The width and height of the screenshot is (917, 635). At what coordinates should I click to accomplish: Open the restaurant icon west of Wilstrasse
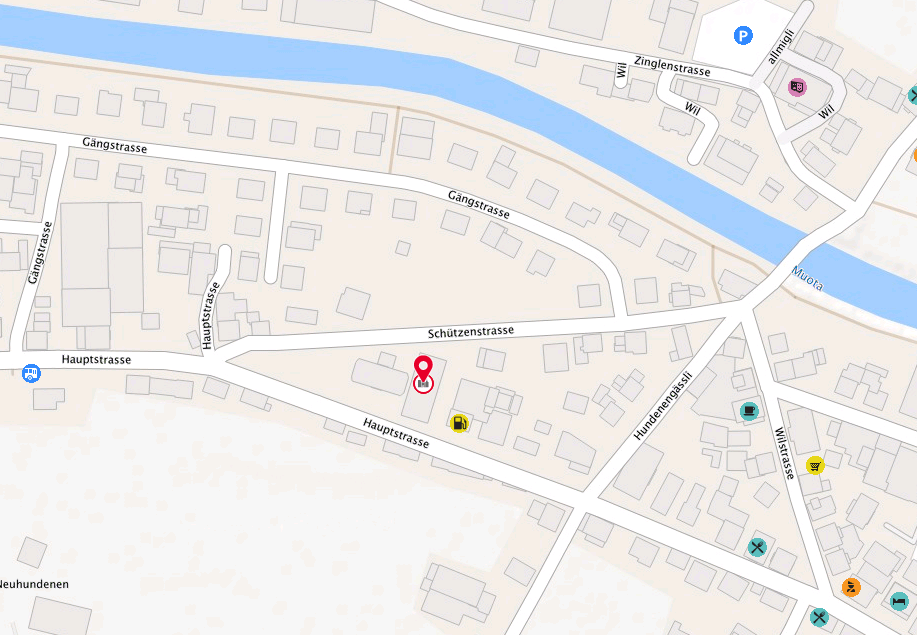[x=757, y=547]
